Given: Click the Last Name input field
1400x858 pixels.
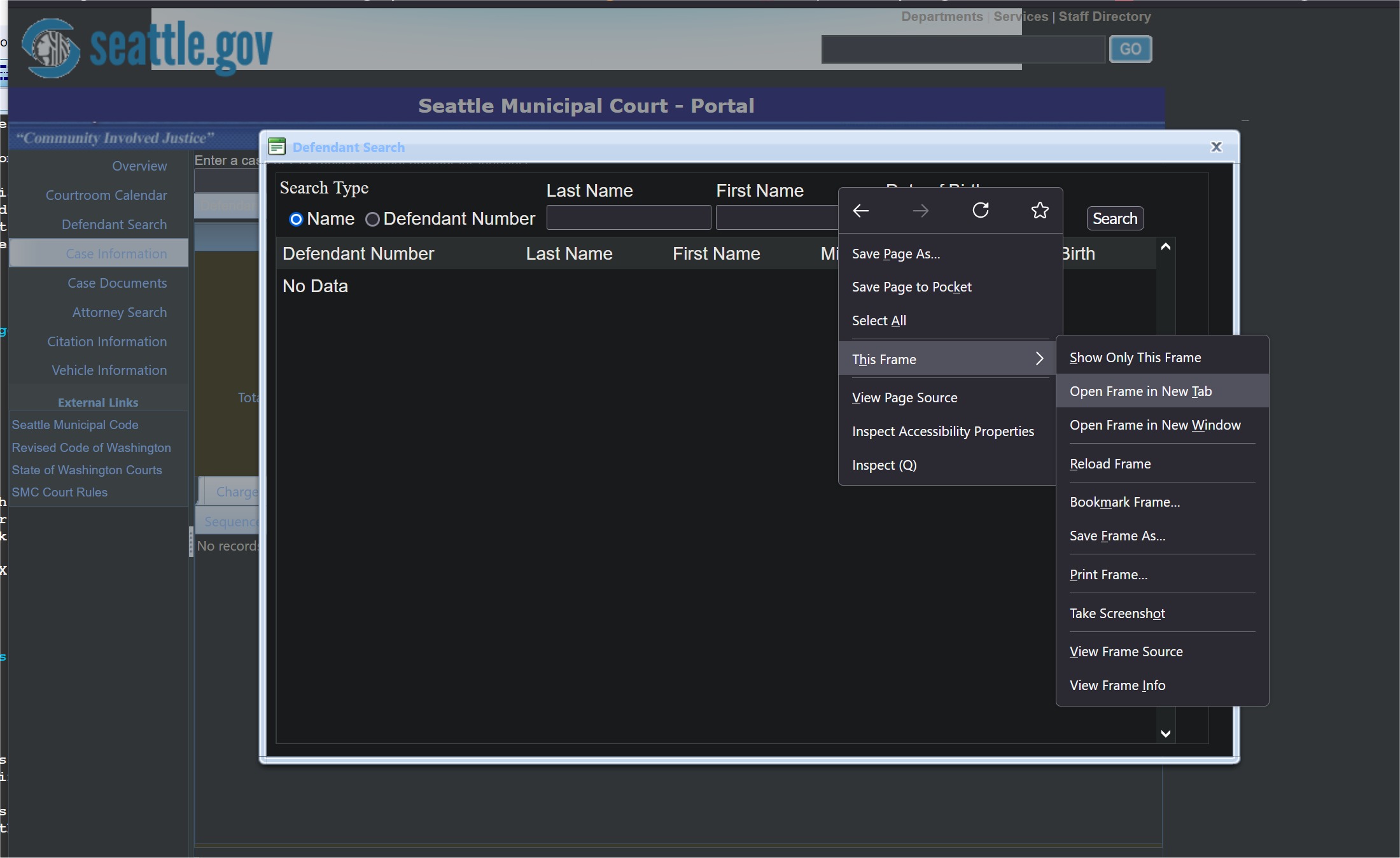Looking at the screenshot, I should (628, 218).
